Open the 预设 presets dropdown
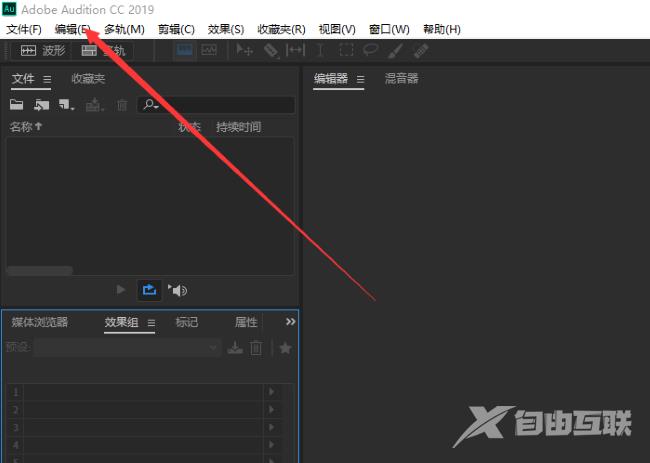The image size is (650, 463). 127,347
